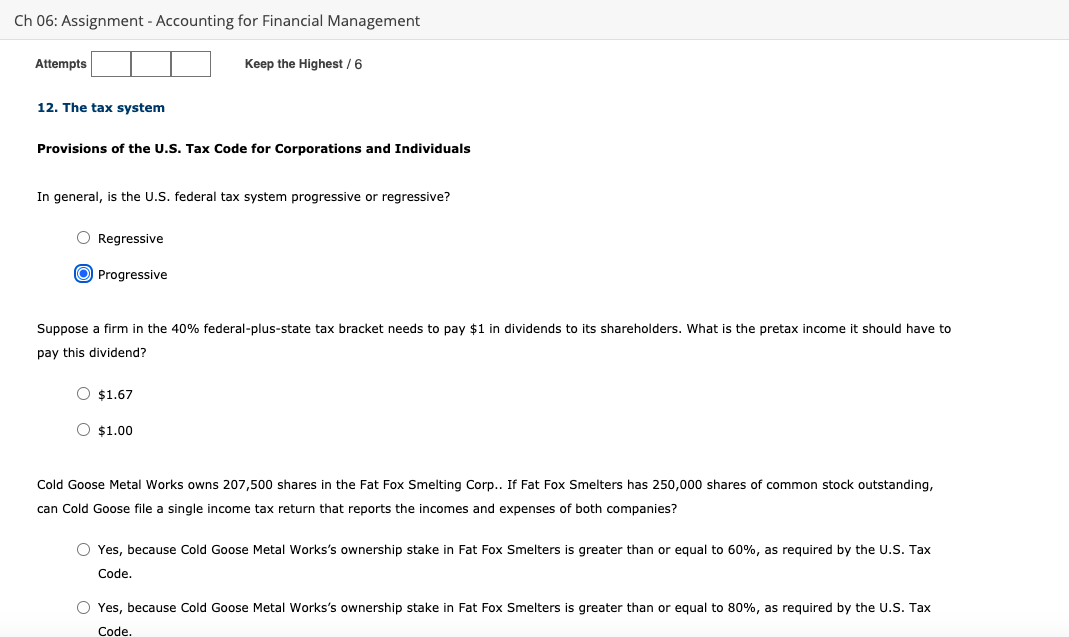Viewport: 1069px width, 637px height.
Task: Select the 60% ownership stake answer
Action: click(84, 548)
